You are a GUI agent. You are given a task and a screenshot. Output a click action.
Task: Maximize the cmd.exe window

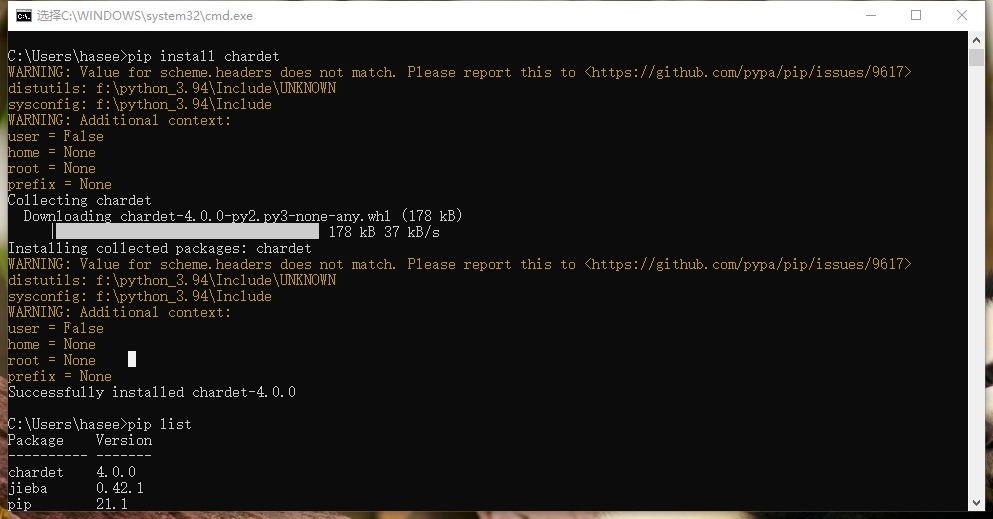click(x=916, y=15)
